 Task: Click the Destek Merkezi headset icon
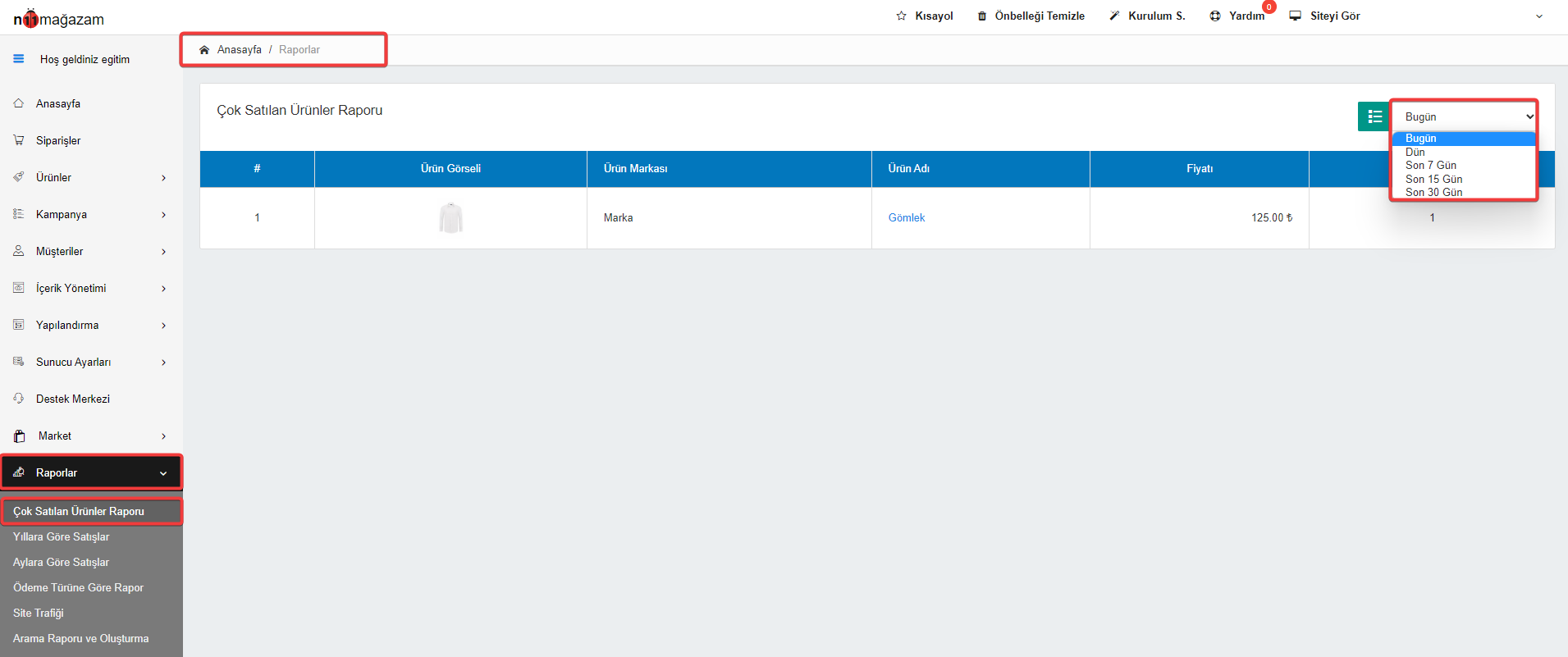pos(19,399)
